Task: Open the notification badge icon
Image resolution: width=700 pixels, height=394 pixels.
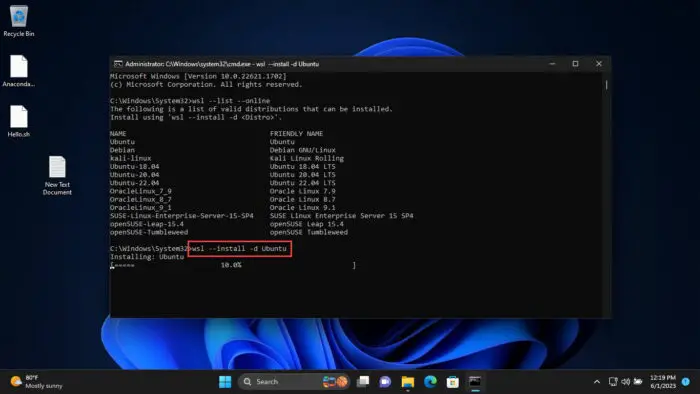Action: pos(686,382)
